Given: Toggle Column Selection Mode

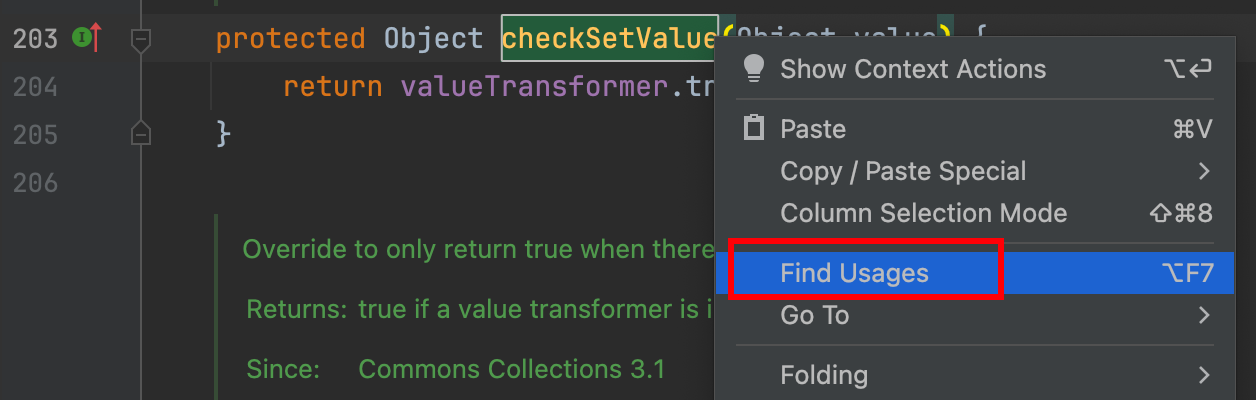Looking at the screenshot, I should click(x=923, y=213).
